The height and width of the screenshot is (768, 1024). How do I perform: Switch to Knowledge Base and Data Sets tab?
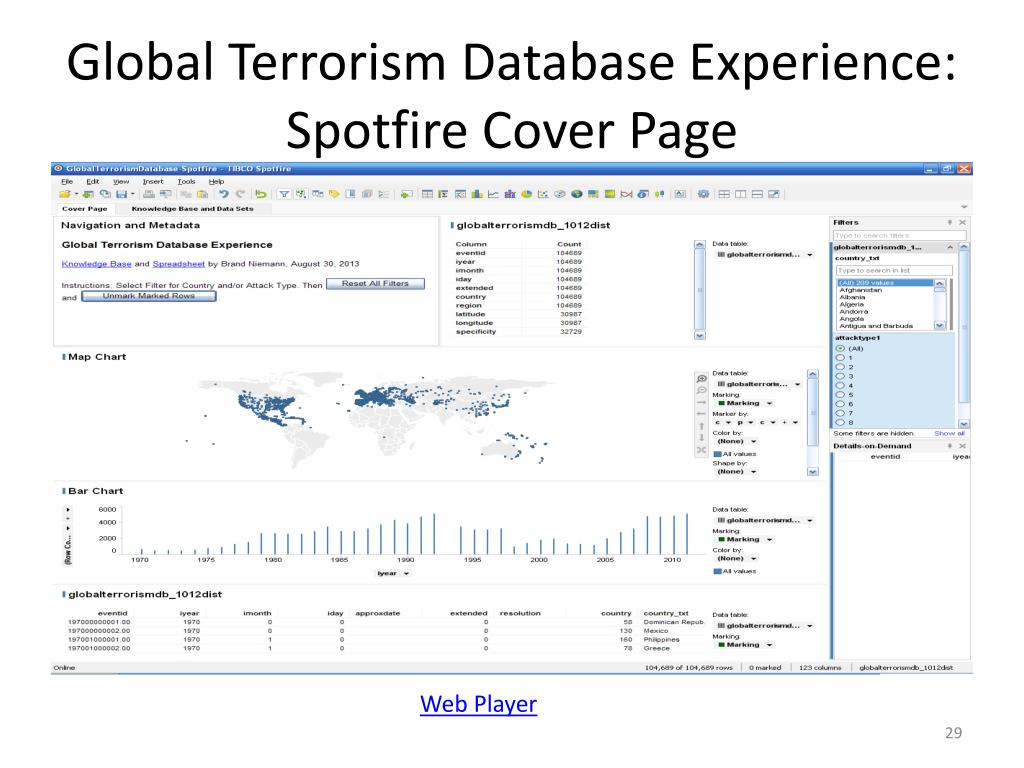(193, 209)
